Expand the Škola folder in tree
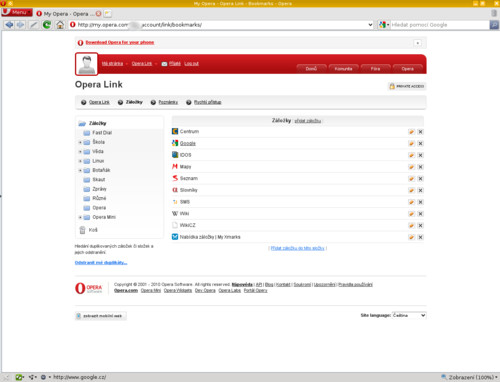 [80, 142]
